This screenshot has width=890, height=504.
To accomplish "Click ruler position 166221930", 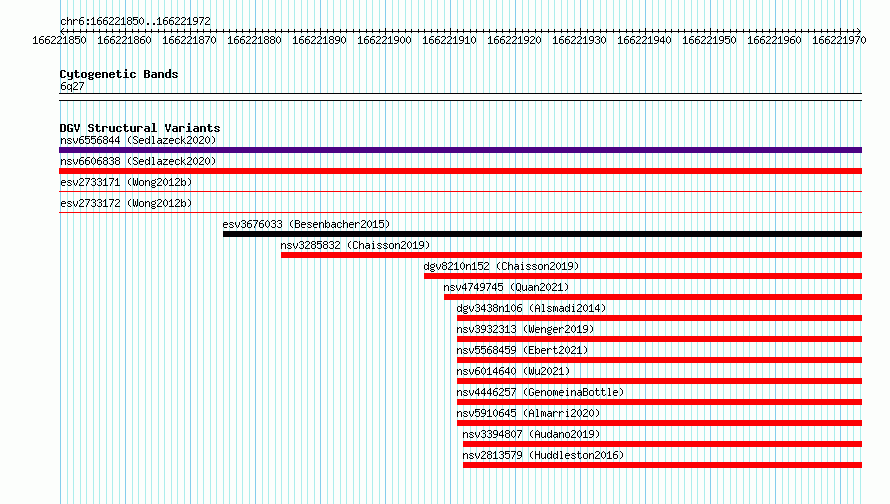I will pyautogui.click(x=580, y=40).
